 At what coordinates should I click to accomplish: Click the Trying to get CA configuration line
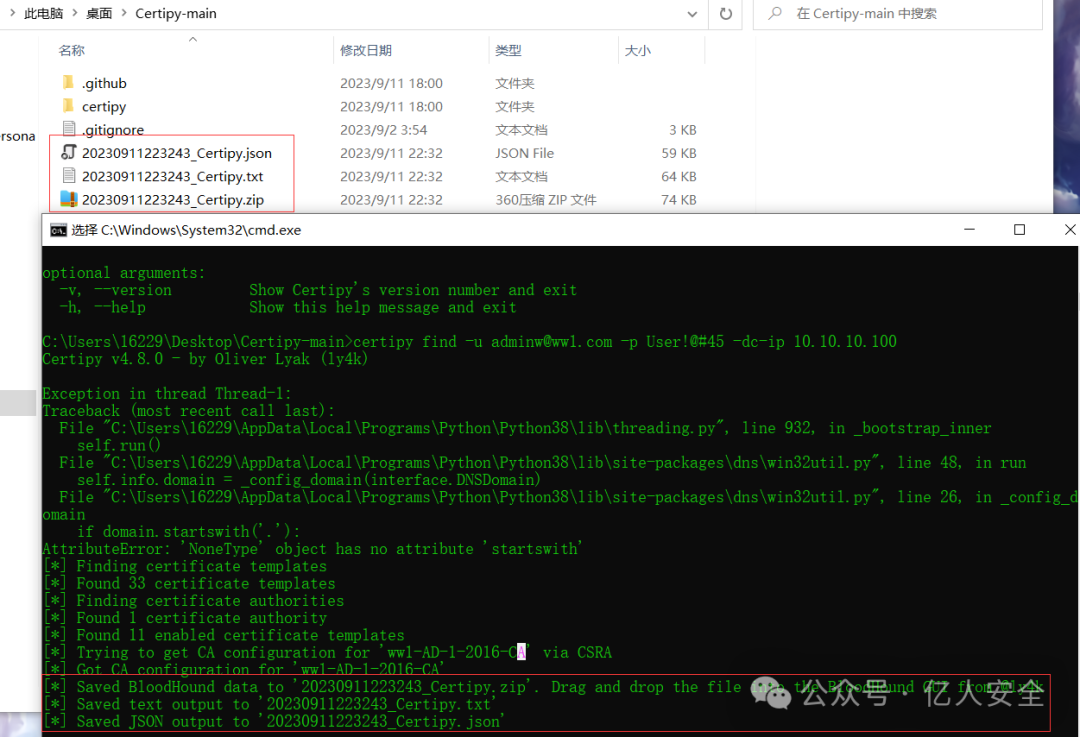(327, 652)
